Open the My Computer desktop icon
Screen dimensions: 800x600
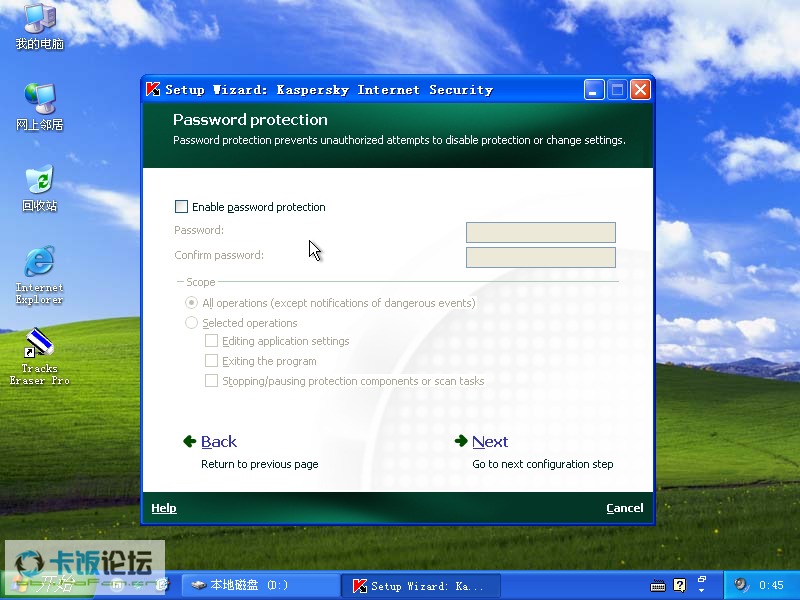tap(40, 26)
